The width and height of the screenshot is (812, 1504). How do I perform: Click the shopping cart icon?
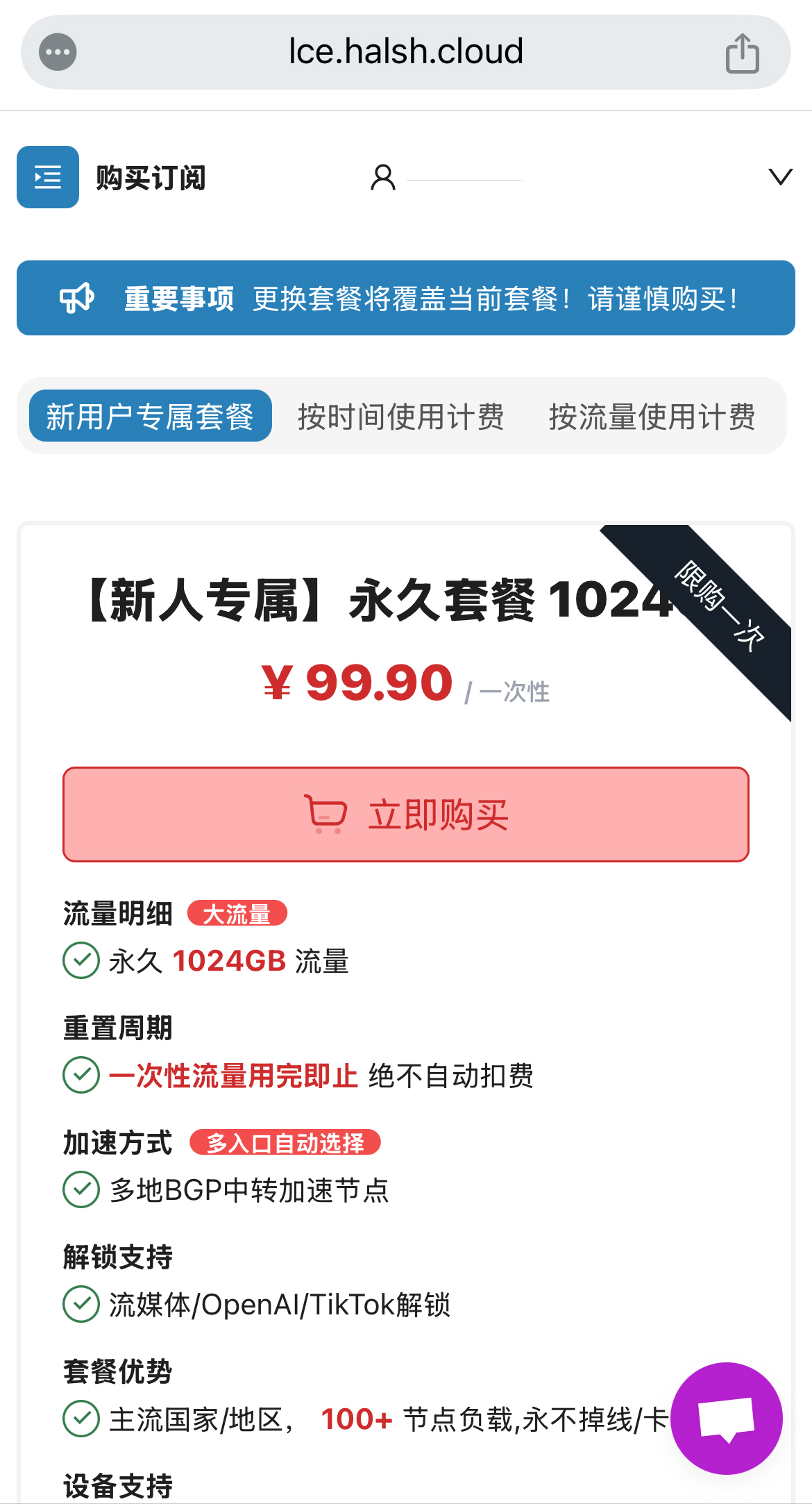coord(325,814)
